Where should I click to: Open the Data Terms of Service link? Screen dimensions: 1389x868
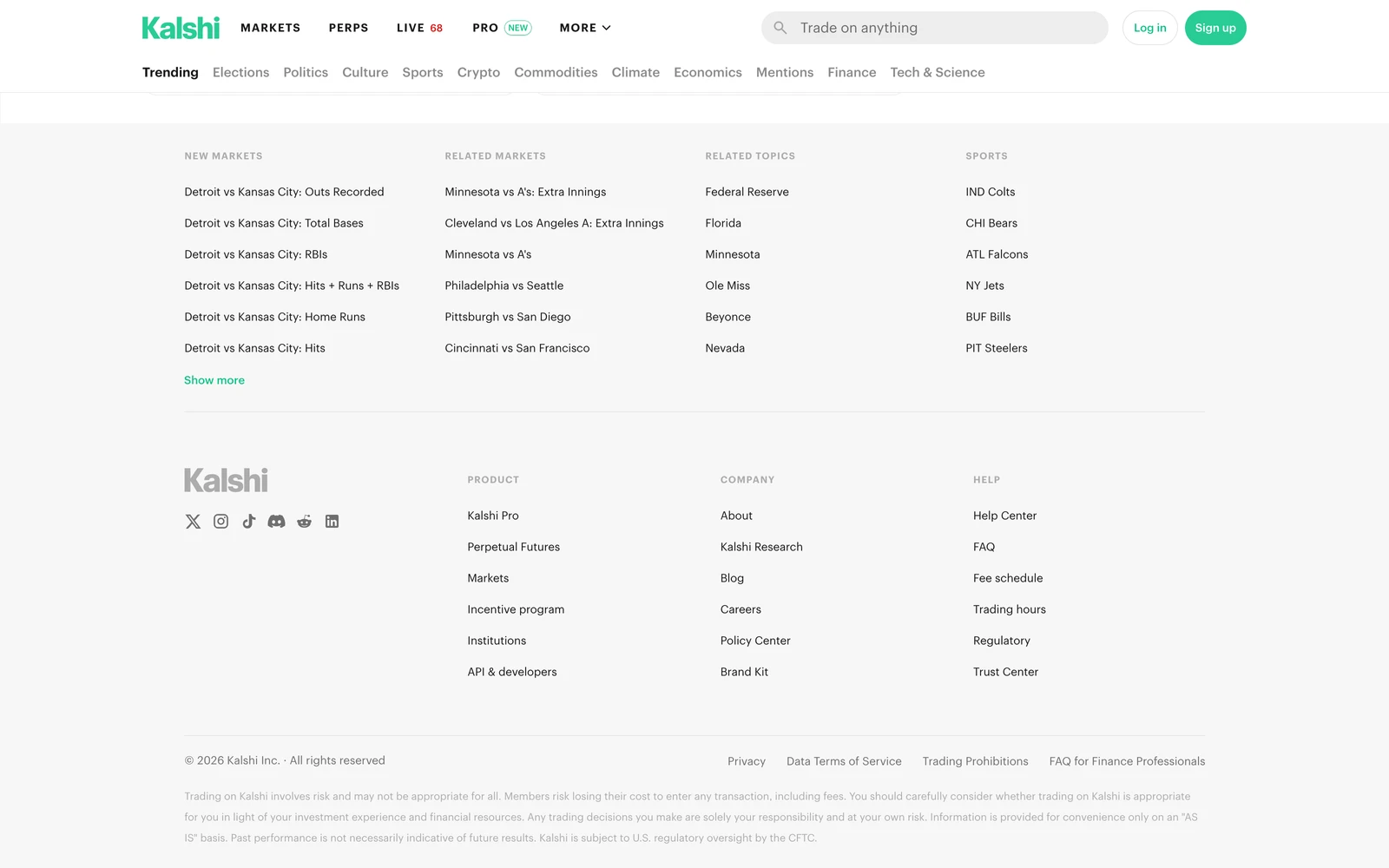pos(844,761)
